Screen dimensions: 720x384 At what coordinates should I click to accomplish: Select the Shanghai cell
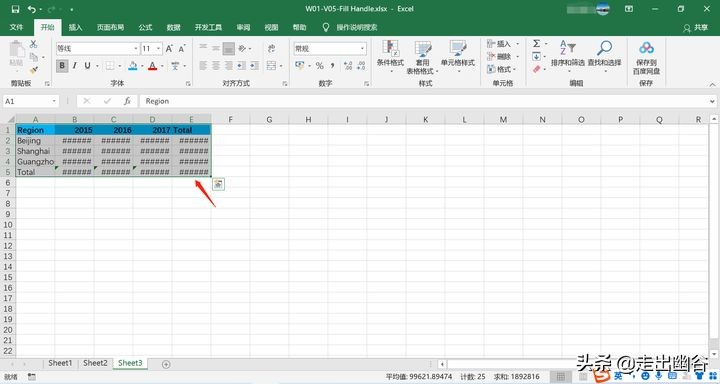(35, 151)
